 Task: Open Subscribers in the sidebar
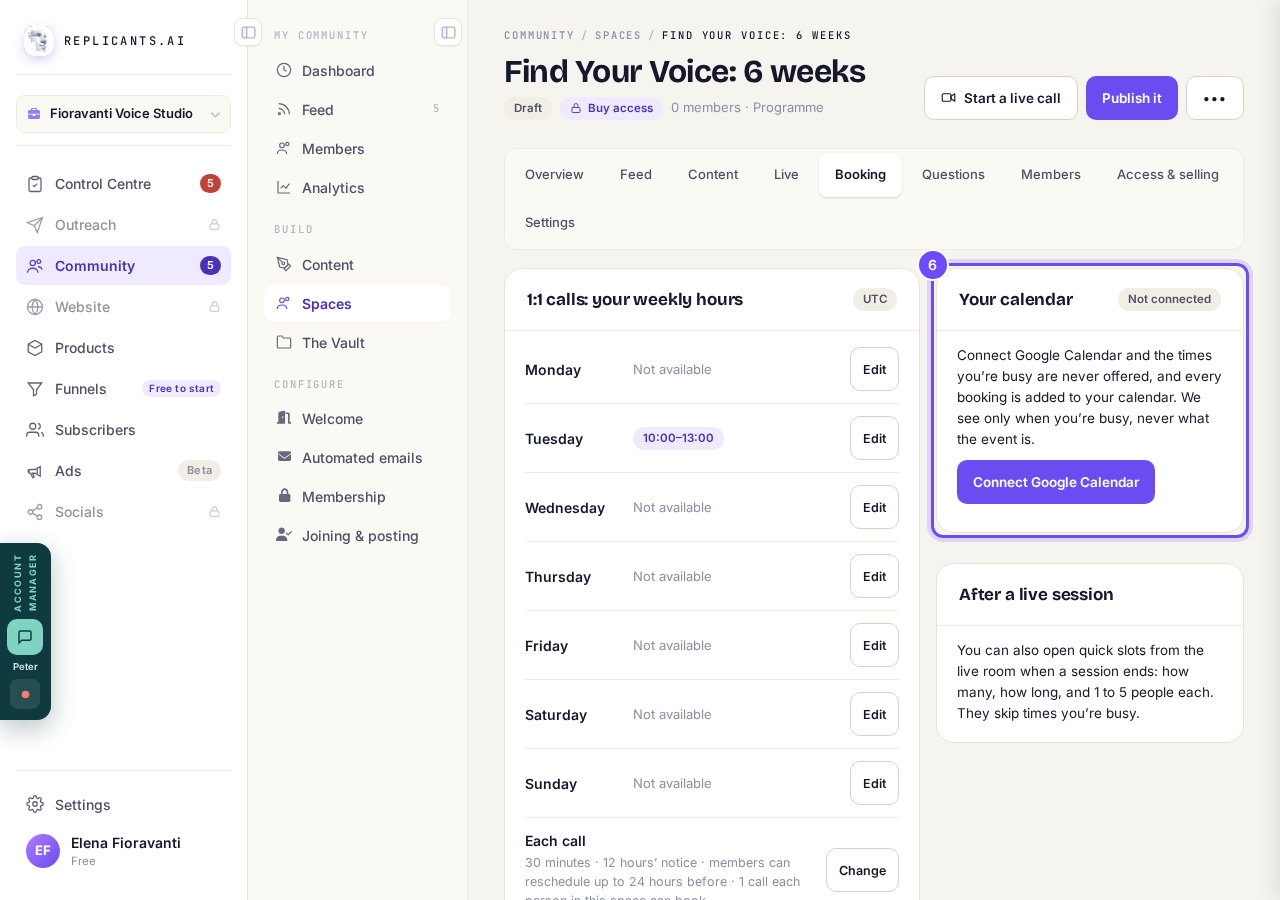(123, 430)
